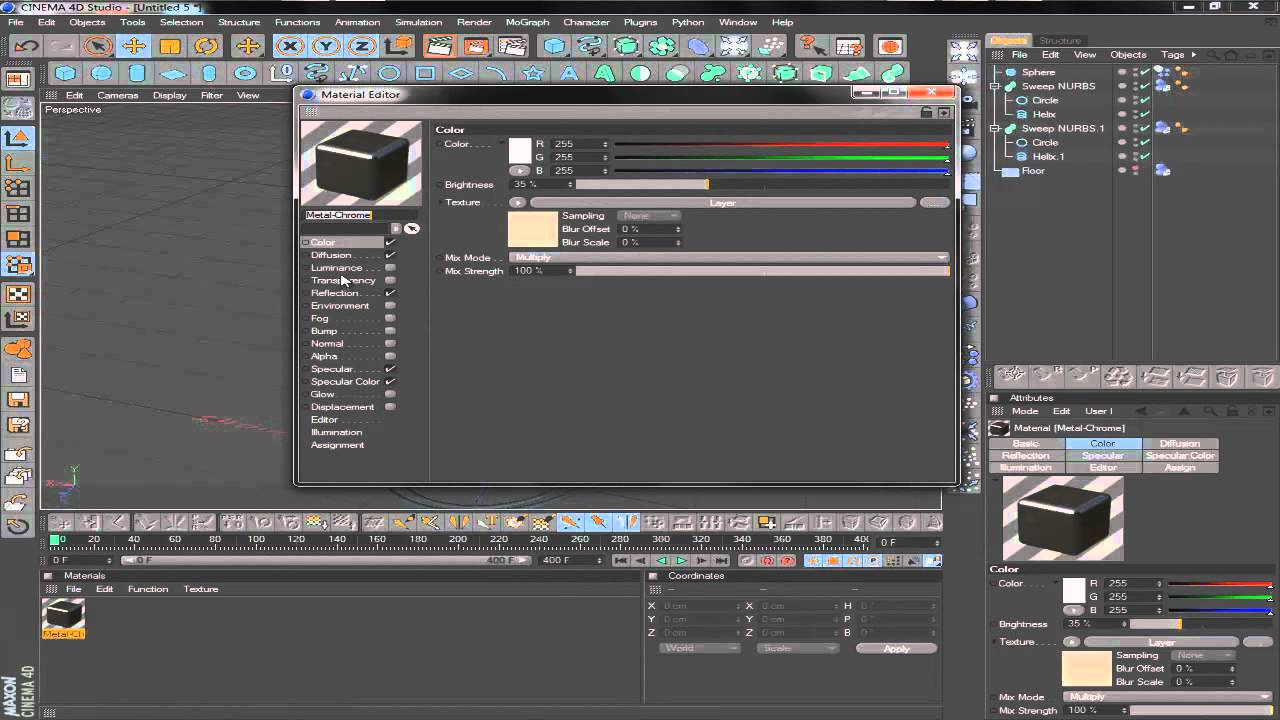The image size is (1280, 720).
Task: Select Metal-Chrome material thumbnail in Materials
Action: (63, 614)
